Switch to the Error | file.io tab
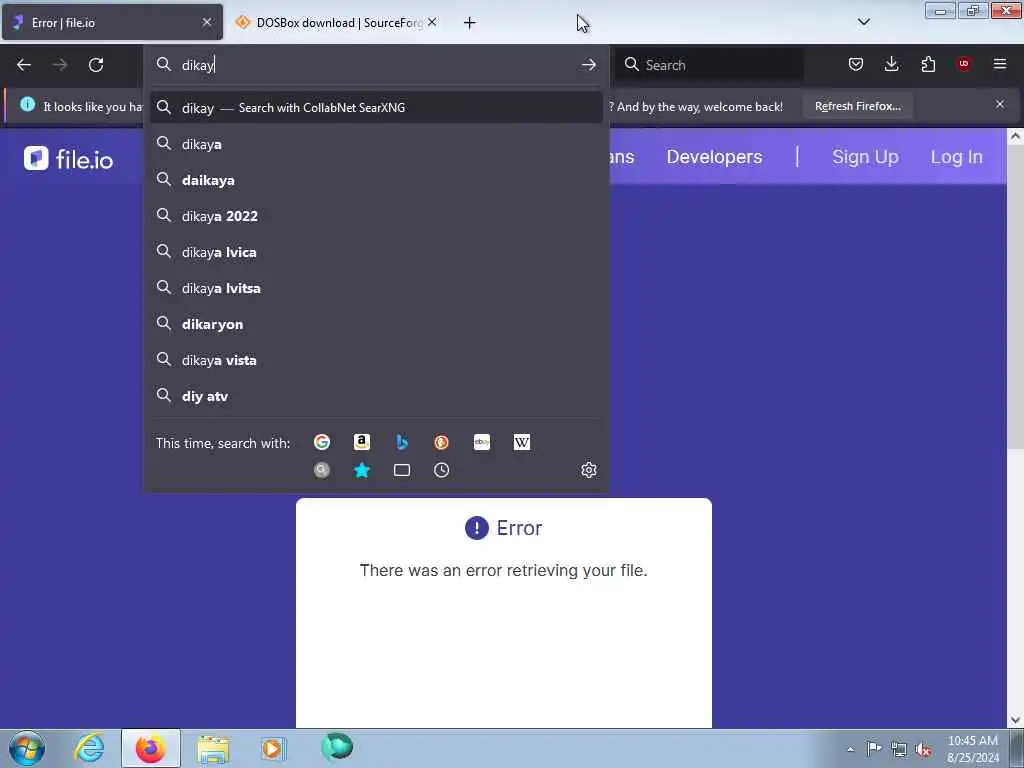This screenshot has height=768, width=1024. (112, 23)
